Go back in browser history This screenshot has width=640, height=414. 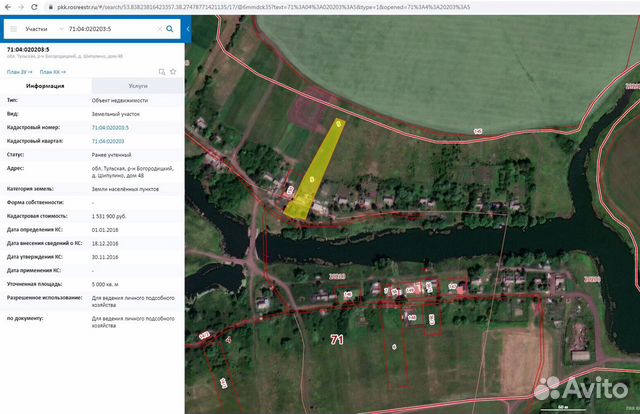pyautogui.click(x=7, y=6)
